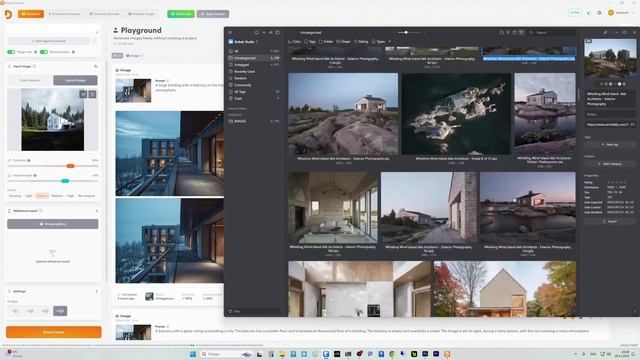Open the Shape filter dropdown in Eagle

[x=344, y=41]
